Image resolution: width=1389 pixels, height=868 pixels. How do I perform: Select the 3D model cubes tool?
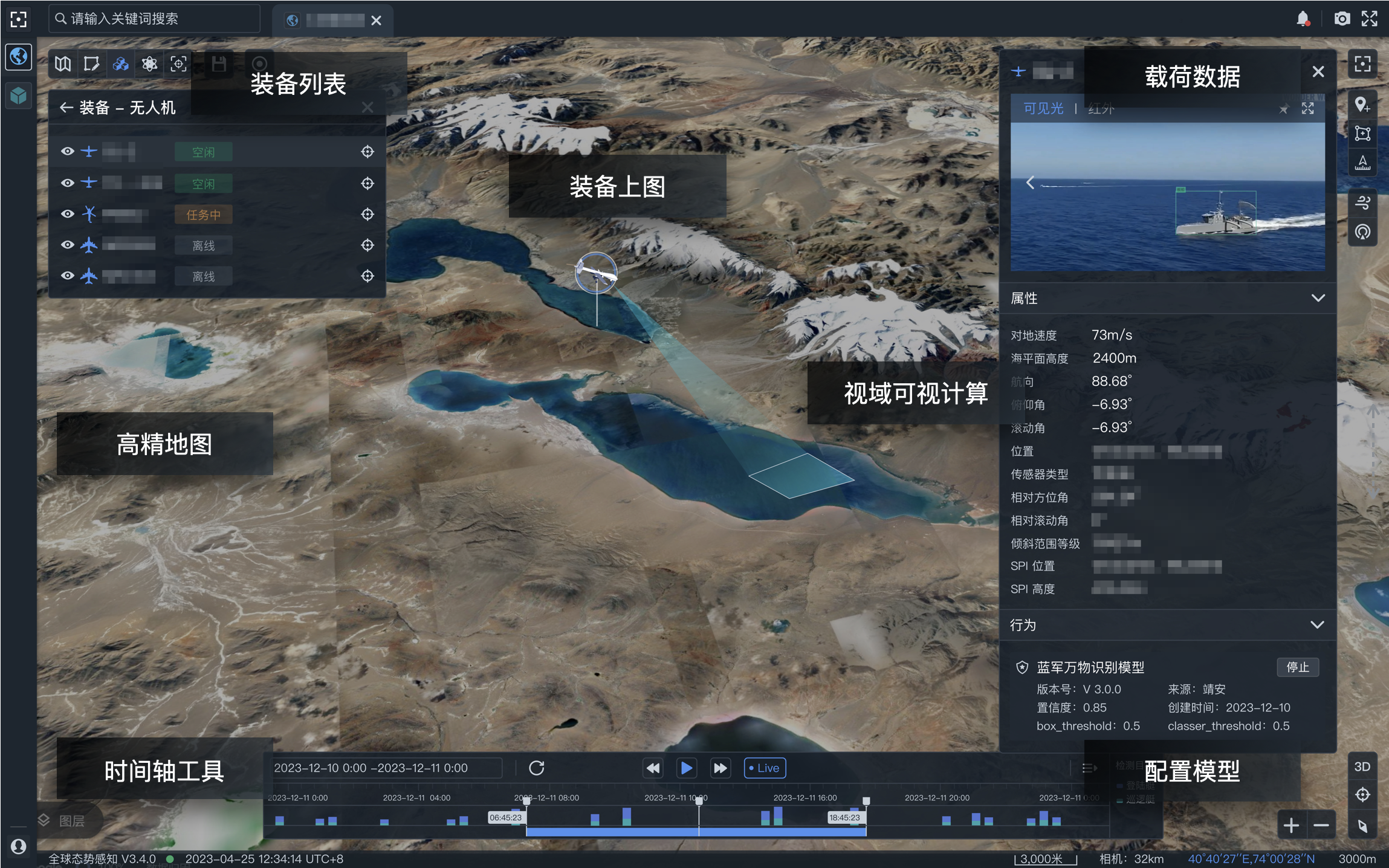point(120,63)
